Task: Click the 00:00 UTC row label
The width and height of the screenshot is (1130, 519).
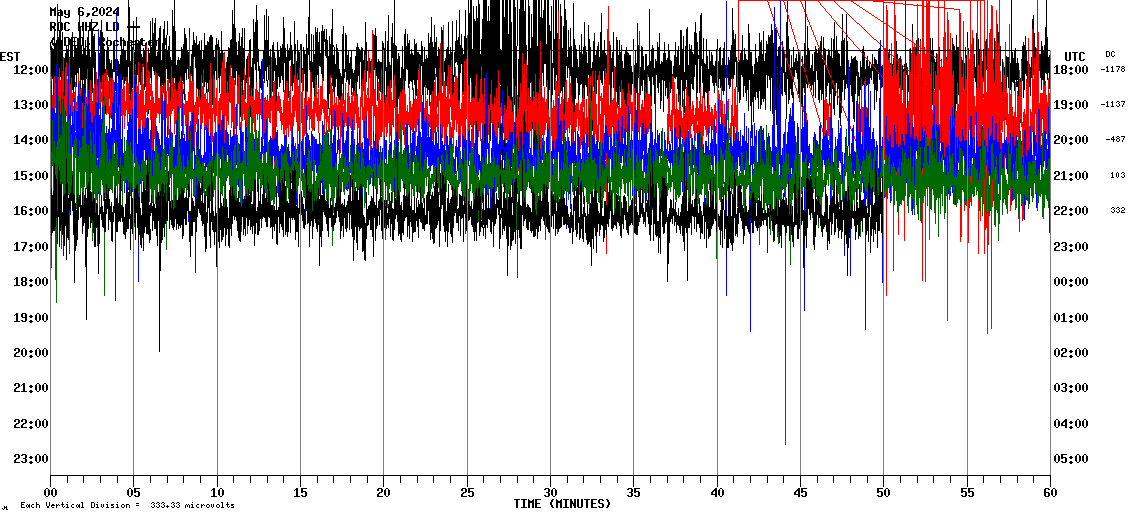Action: (x=1071, y=282)
